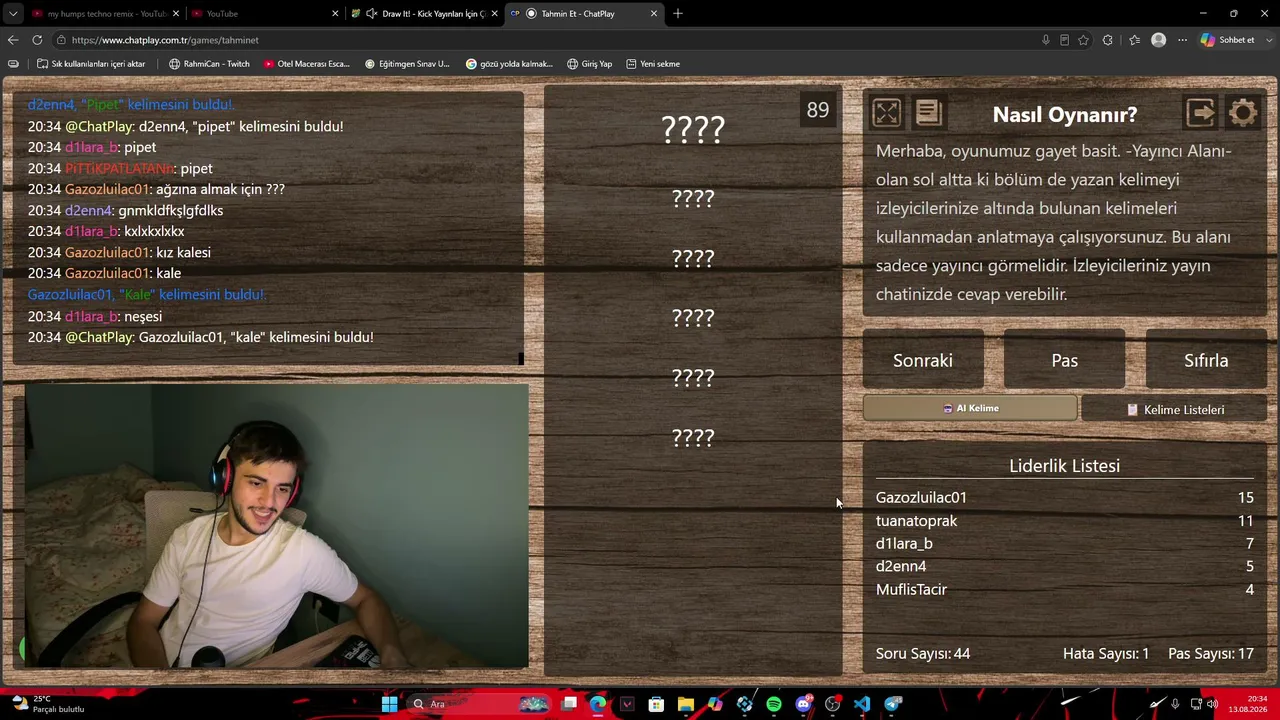This screenshot has height=720, width=1280.
Task: Open Microsoft Store from the taskbar
Action: pos(656,704)
